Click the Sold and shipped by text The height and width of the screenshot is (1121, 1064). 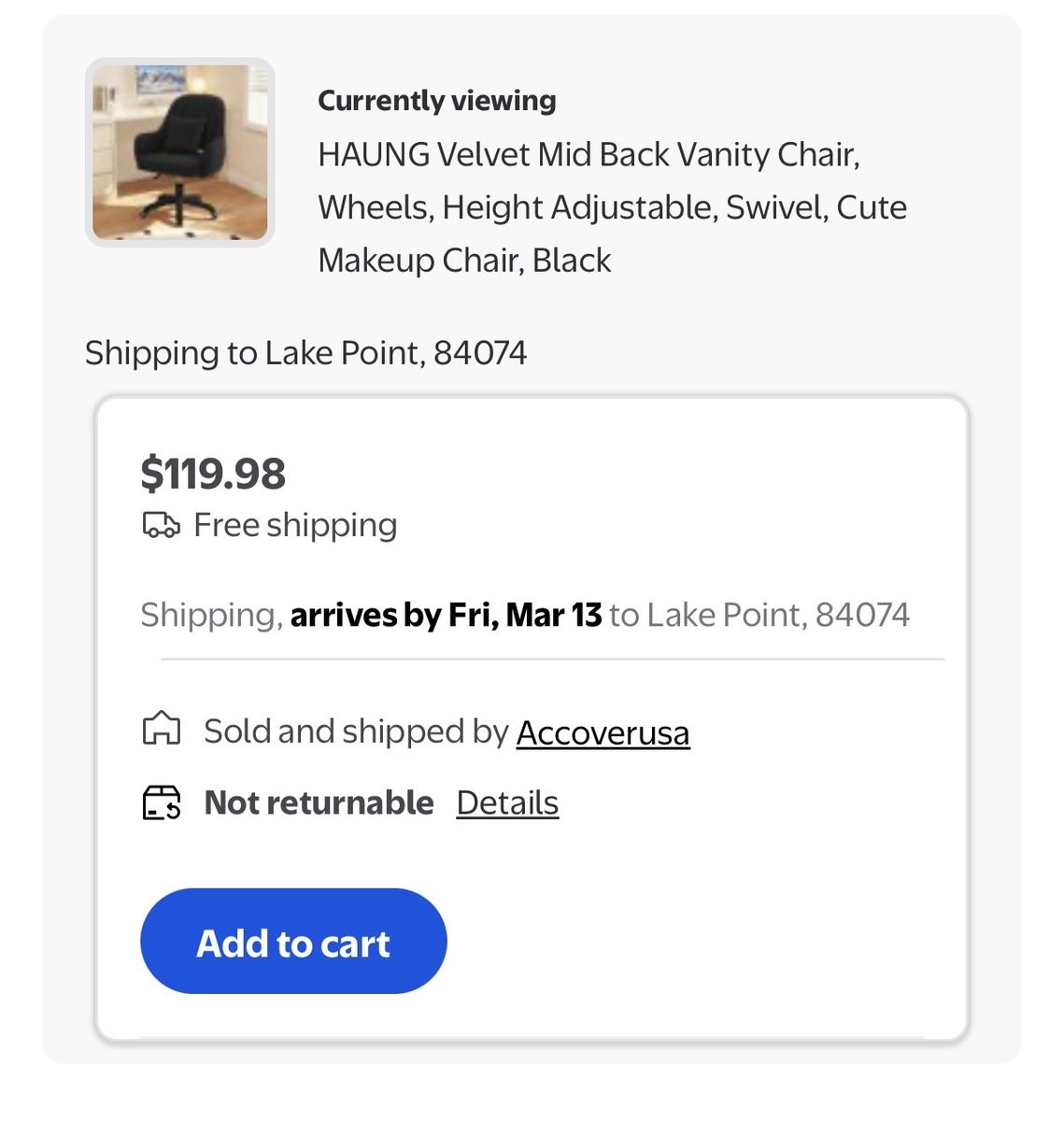click(x=355, y=731)
